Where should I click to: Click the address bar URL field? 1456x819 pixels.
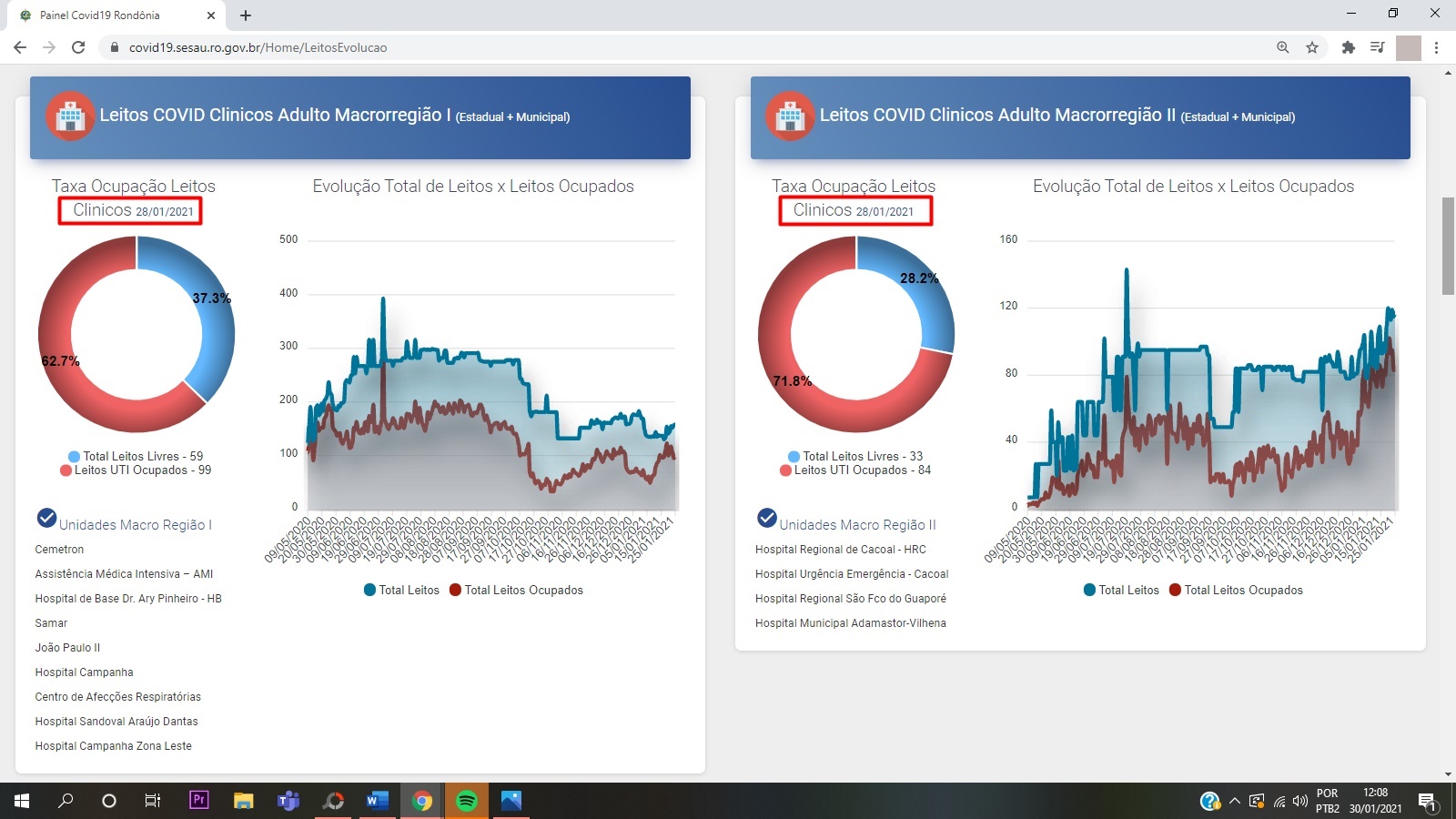[637, 47]
